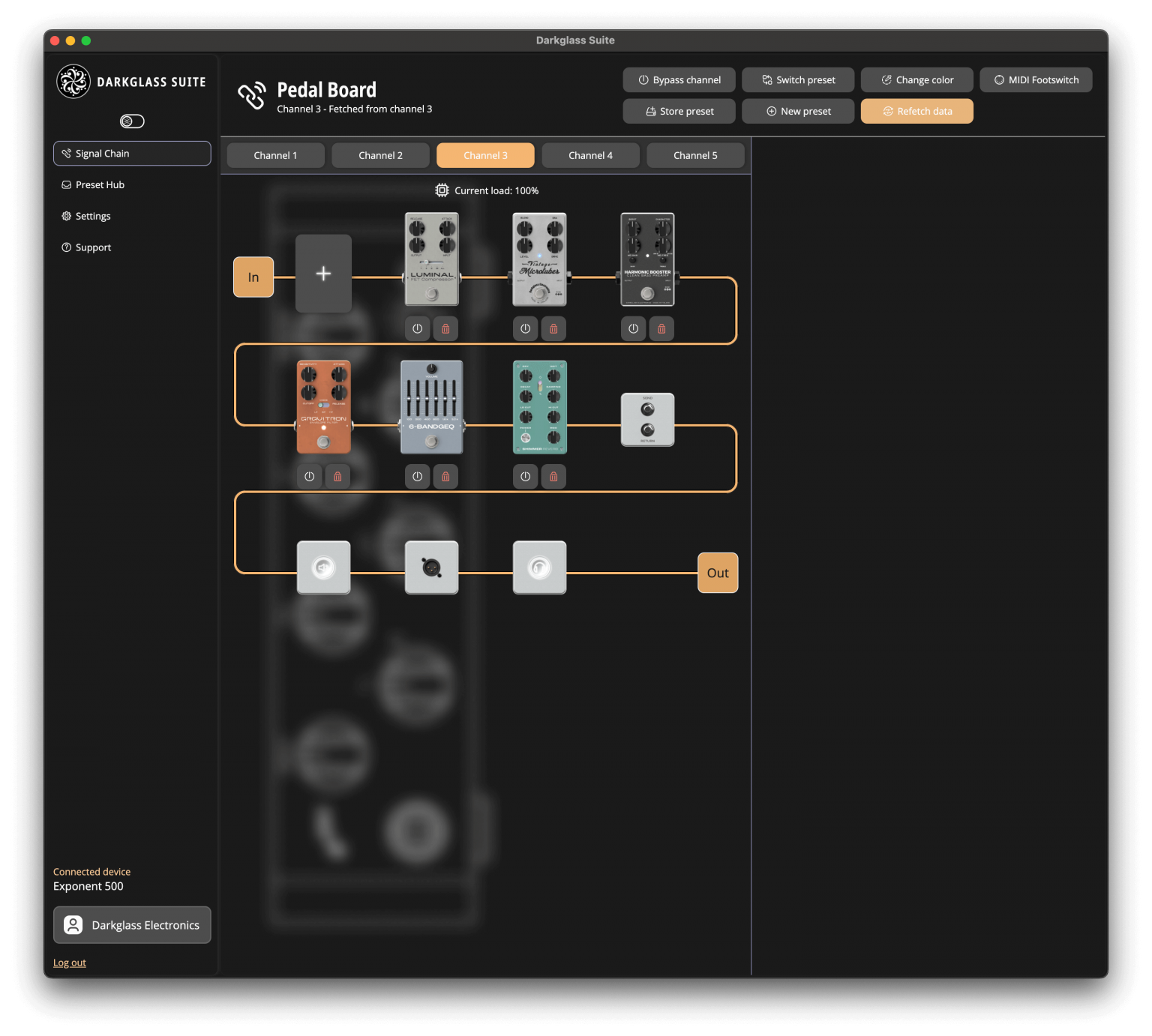Viewport: 1152px width, 1036px height.
Task: Click the Log out link
Action: click(69, 962)
